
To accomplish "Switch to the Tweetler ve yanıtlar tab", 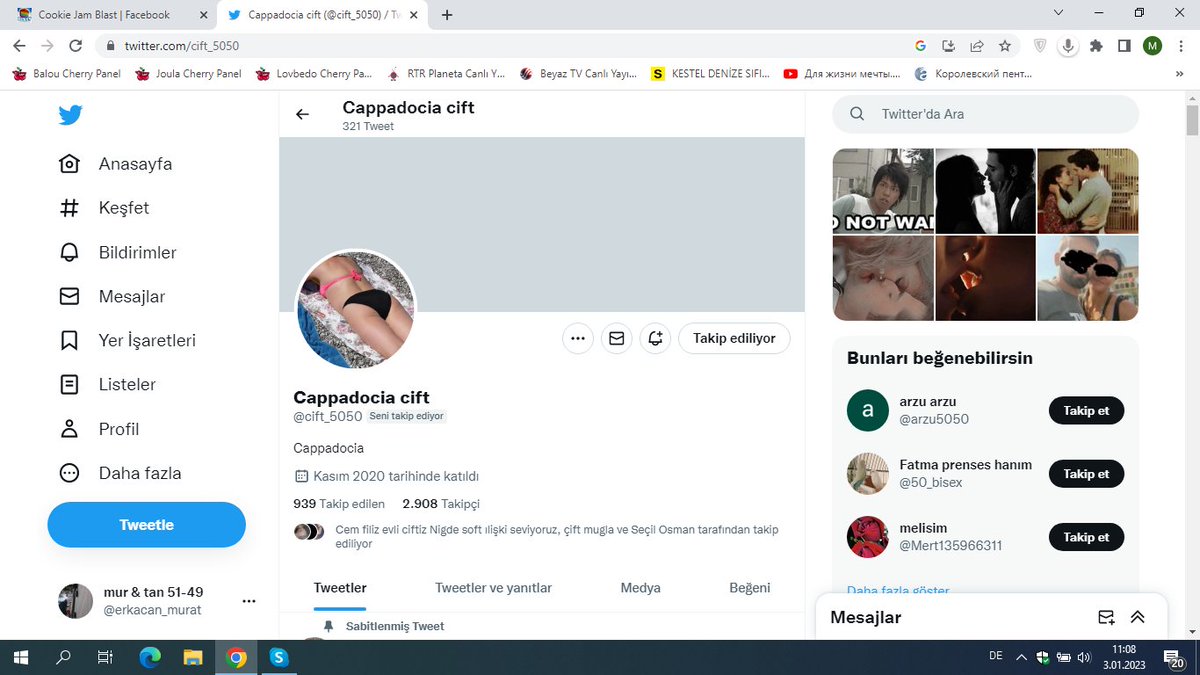I will point(493,588).
